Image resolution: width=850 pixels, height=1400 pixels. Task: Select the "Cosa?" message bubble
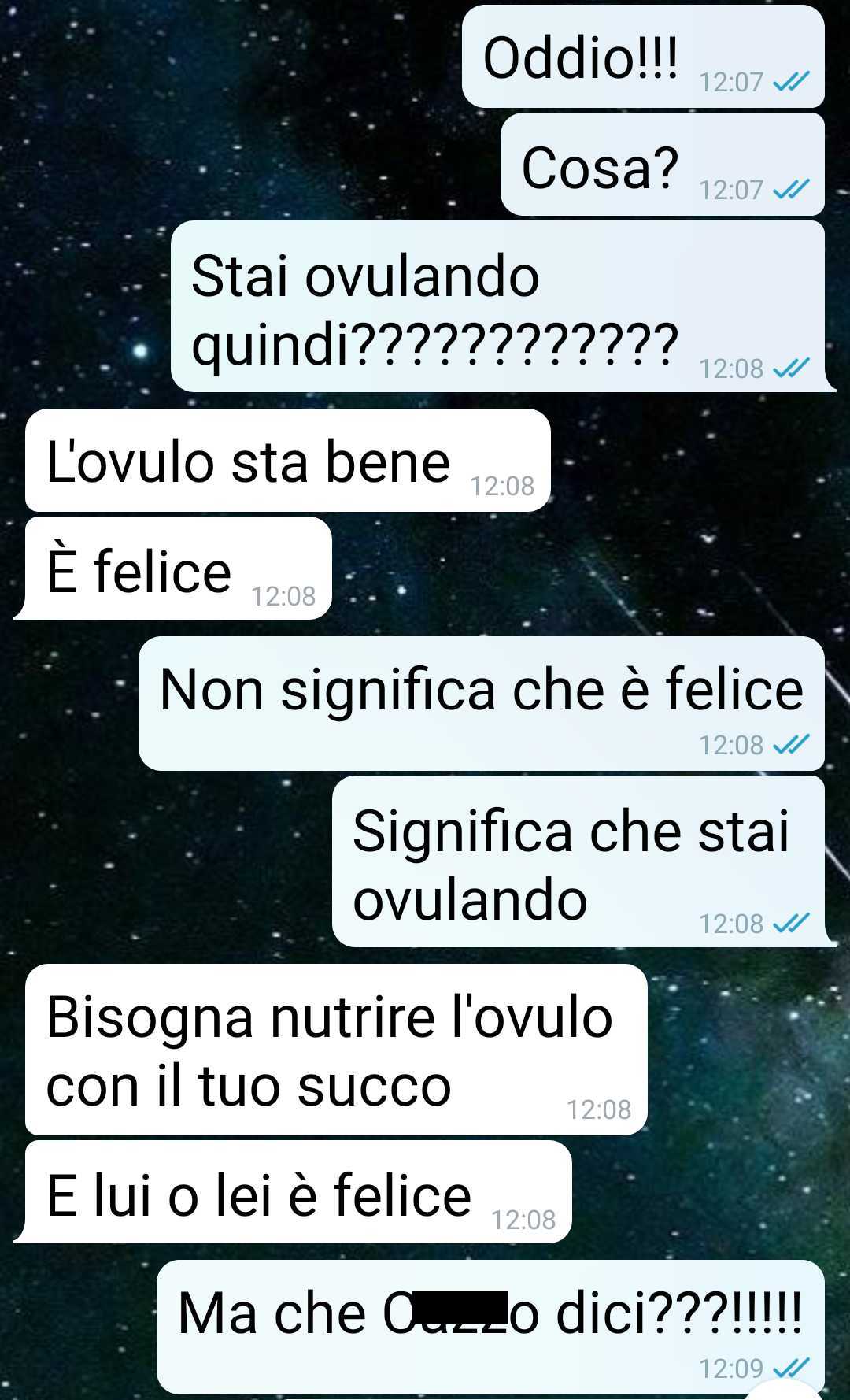click(663, 165)
